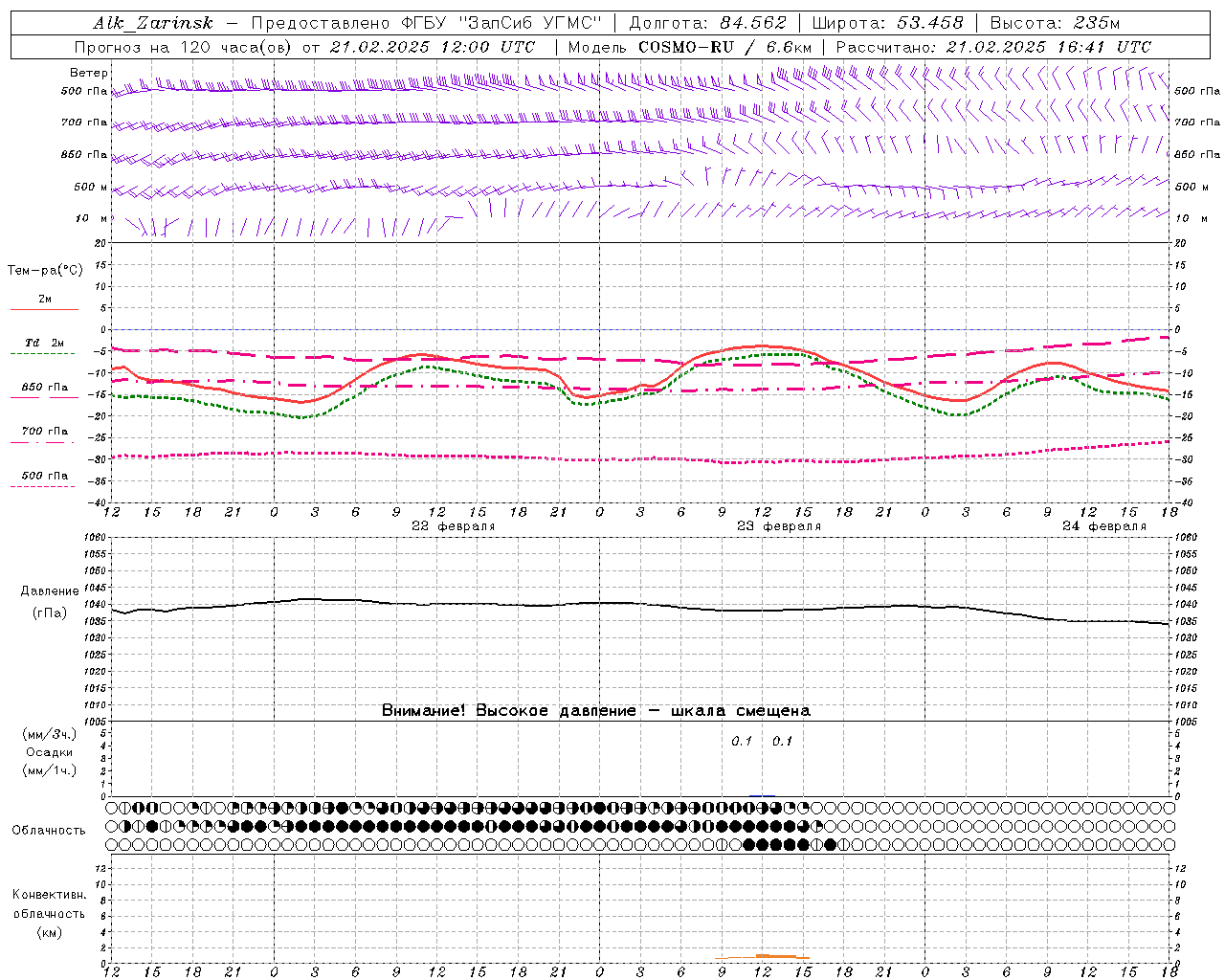Image resolution: width=1225 pixels, height=980 pixels.
Task: Click the Td 2м legend entry
Action: click(44, 343)
